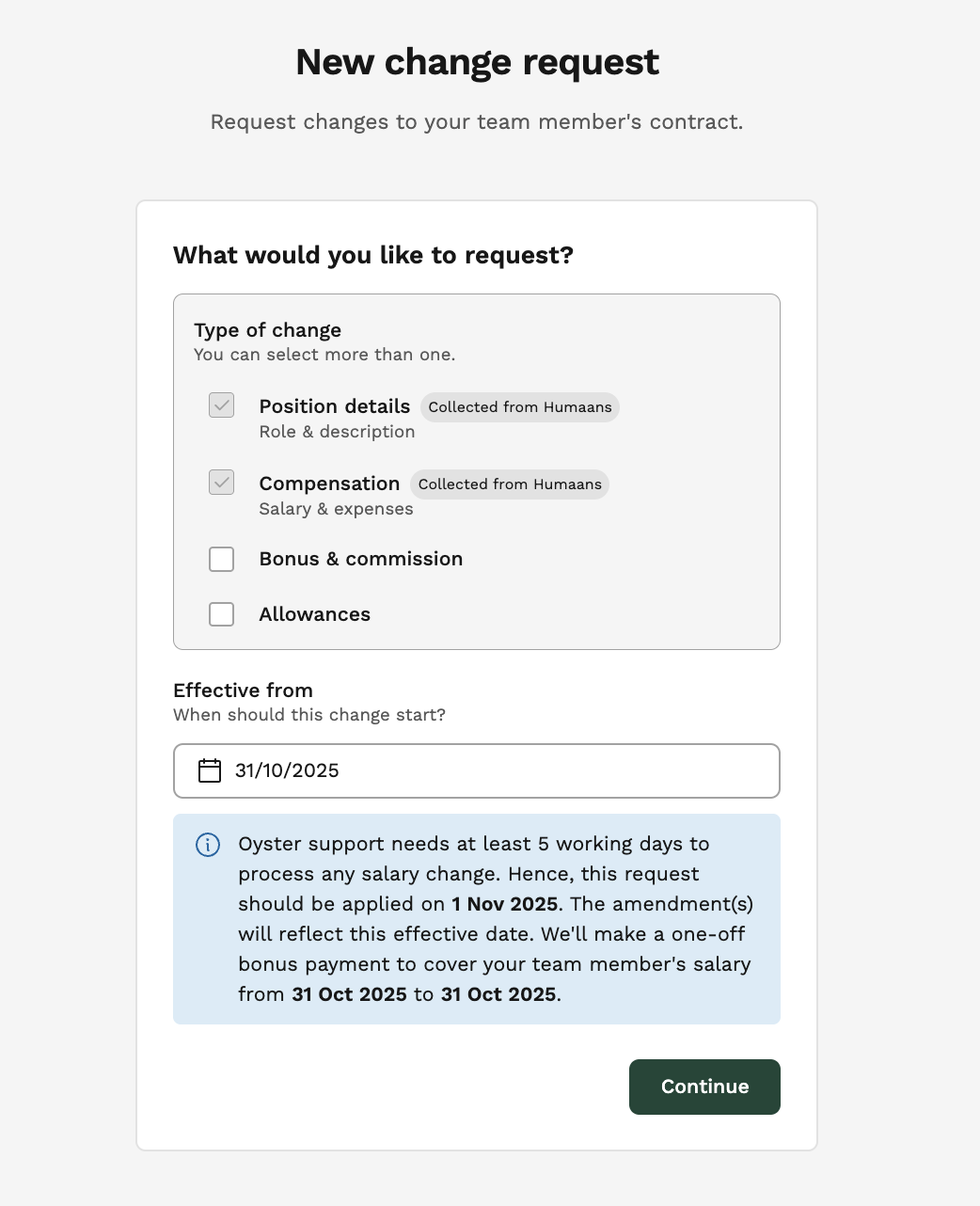
Task: Enable the Bonus & commission checkbox
Action: coord(222,559)
